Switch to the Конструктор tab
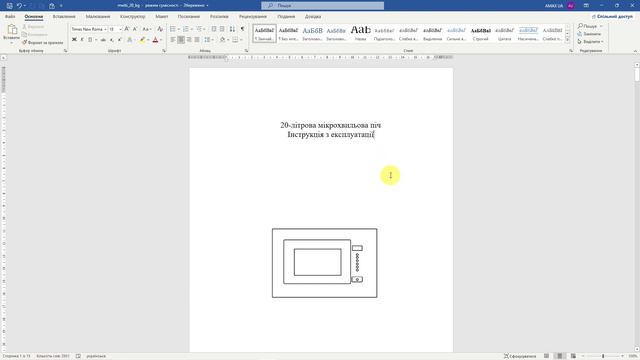This screenshot has width=640, height=360. pyautogui.click(x=133, y=17)
